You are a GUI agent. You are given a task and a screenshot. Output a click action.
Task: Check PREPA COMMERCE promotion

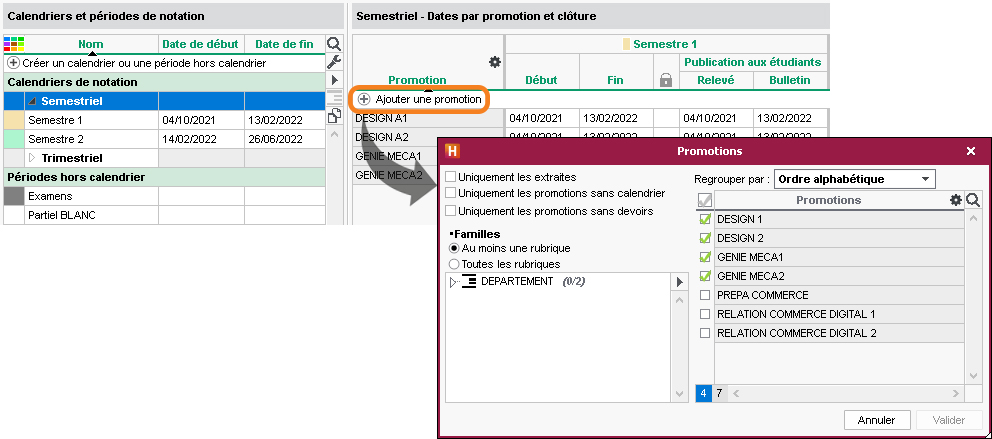(705, 295)
